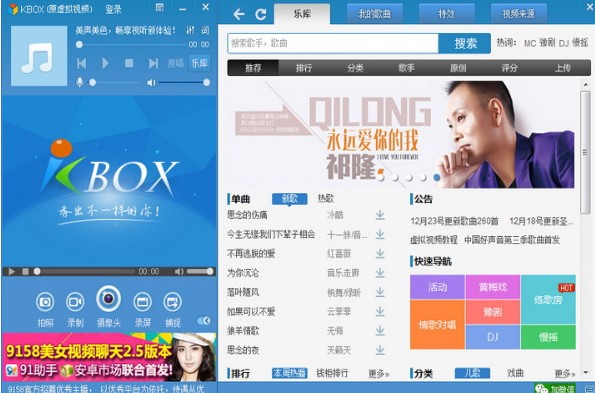
Task: Select 推荐 in library navigation
Action: [x=253, y=68]
